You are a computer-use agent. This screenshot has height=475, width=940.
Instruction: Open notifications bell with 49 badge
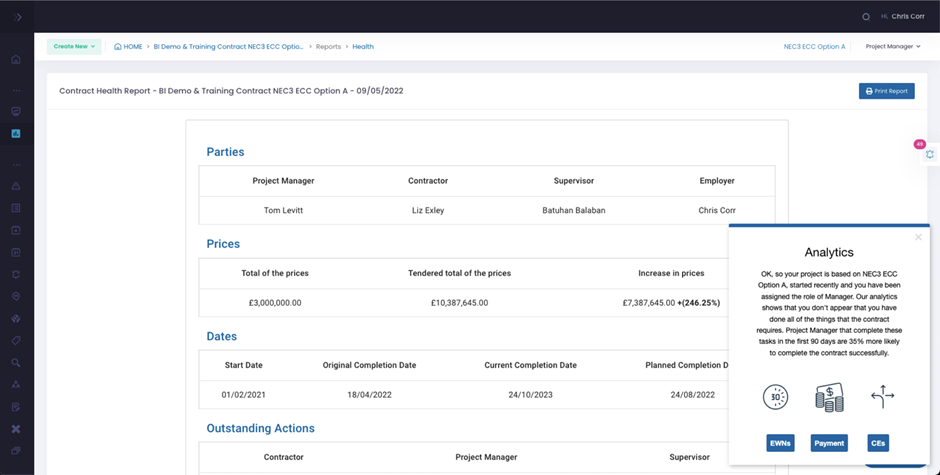click(929, 154)
